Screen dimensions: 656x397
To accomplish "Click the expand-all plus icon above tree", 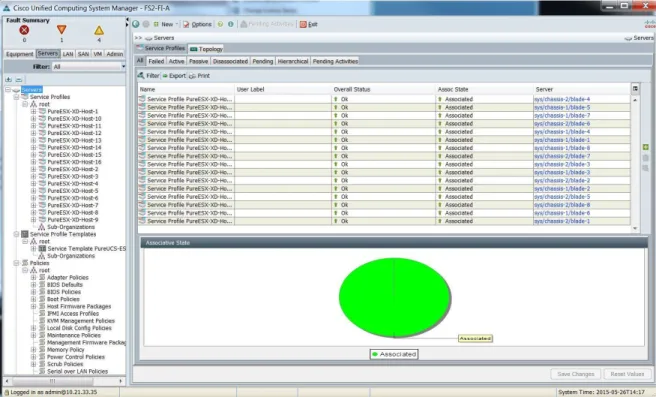I will click(8, 79).
